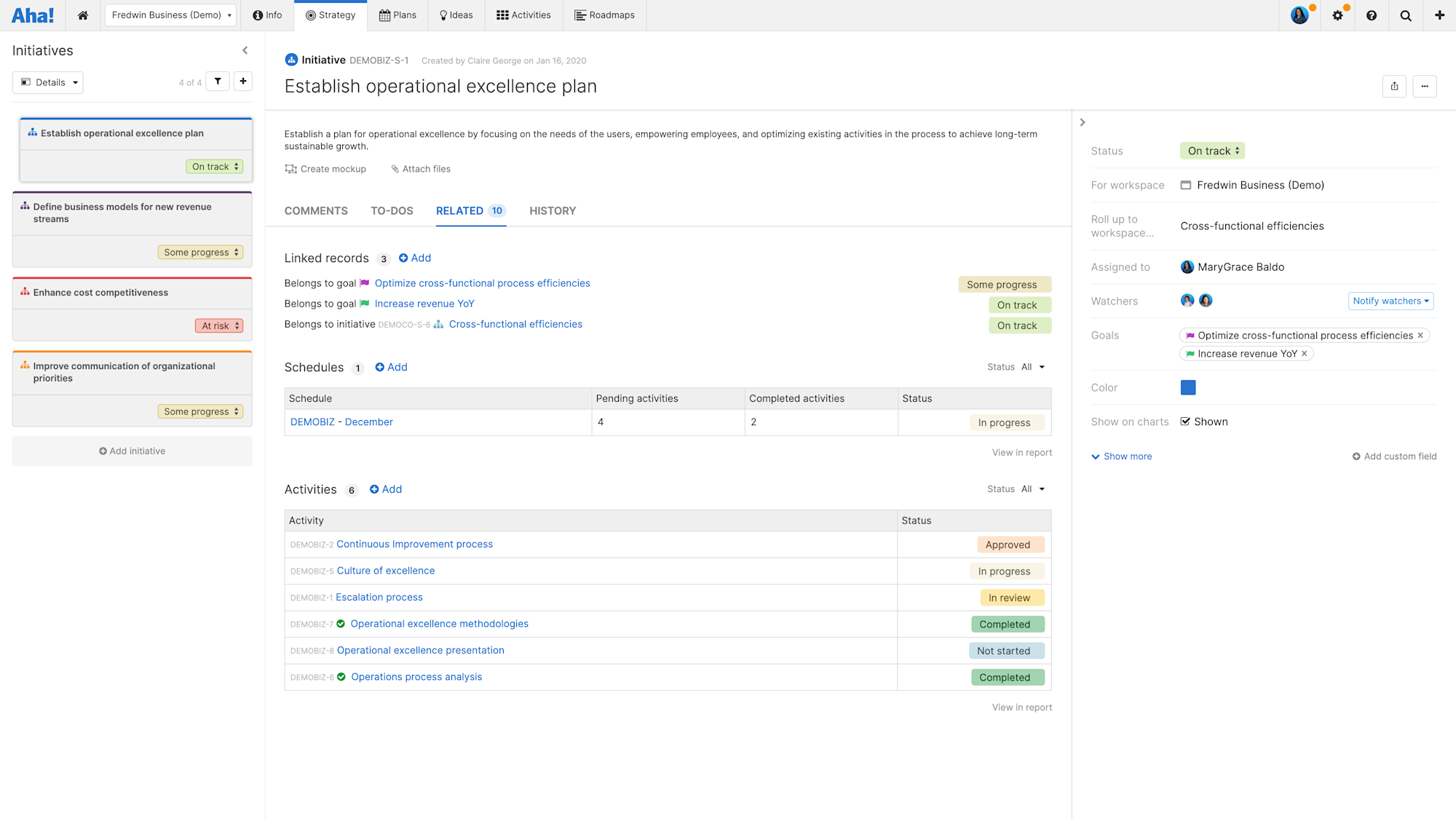
Task: Click the share icon near the initiative title
Action: [x=1394, y=86]
